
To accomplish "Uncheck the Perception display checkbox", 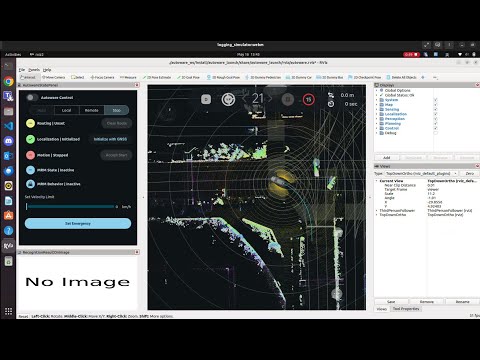I will point(435,119).
